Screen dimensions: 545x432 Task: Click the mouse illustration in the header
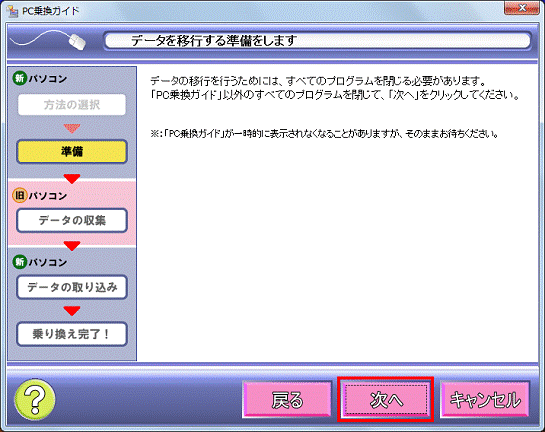pyautogui.click(x=77, y=42)
